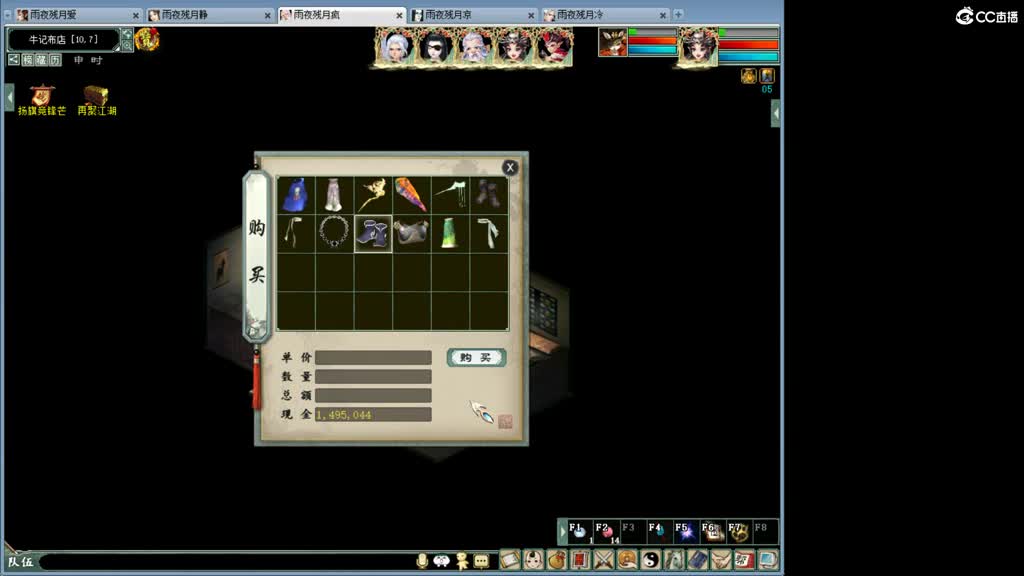
Task: Click the 总额 total amount field
Action: click(x=373, y=396)
